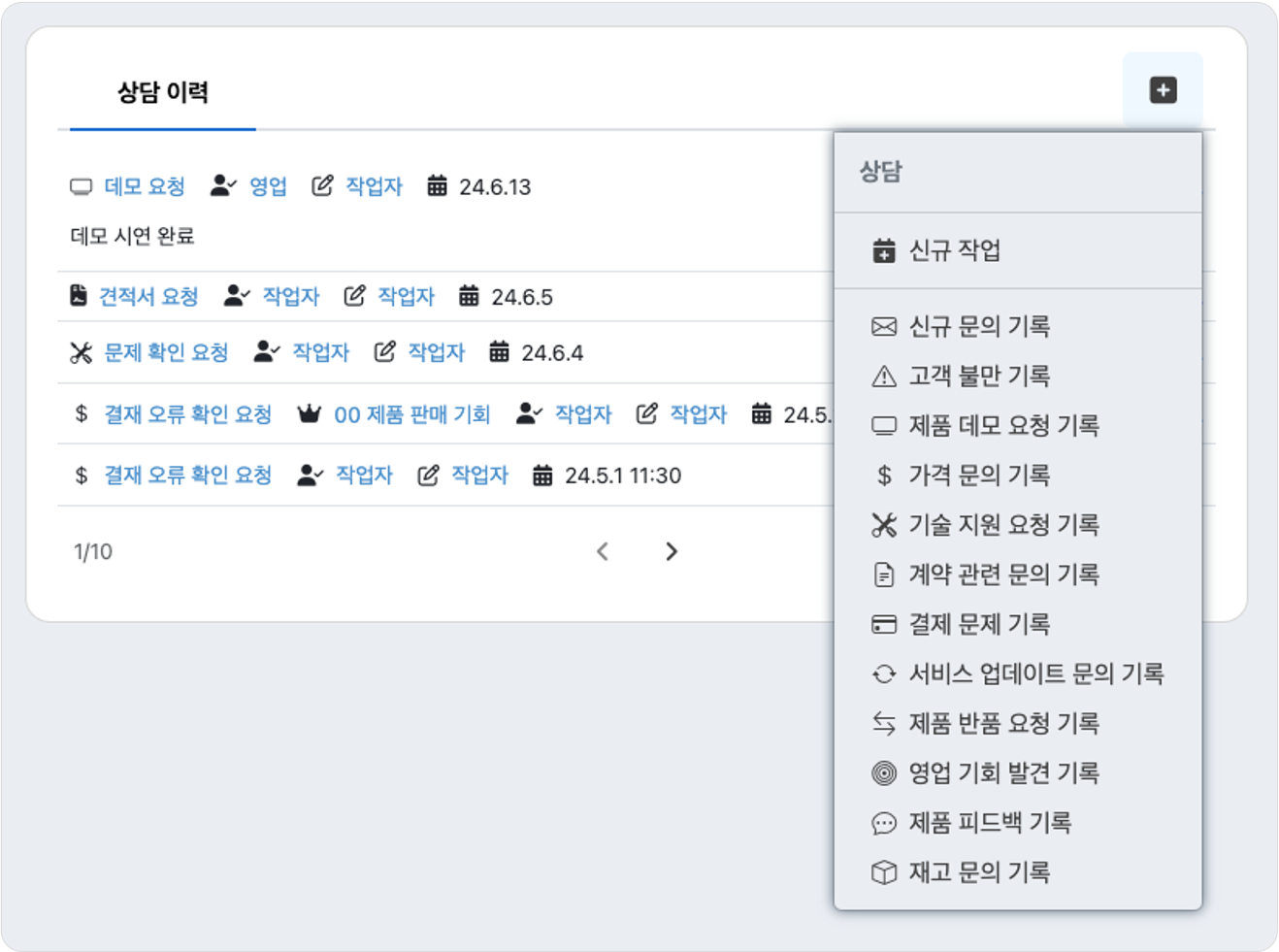1279x952 pixels.
Task: Click the file icon beside 견적서 요청
Action: point(79,295)
